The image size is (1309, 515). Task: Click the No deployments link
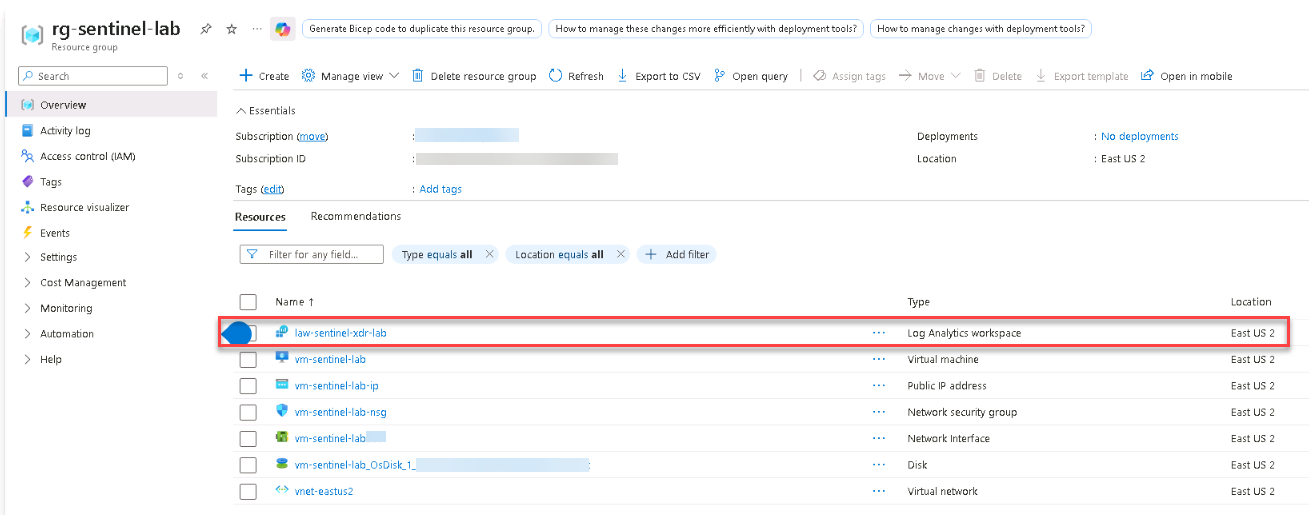tap(1140, 137)
